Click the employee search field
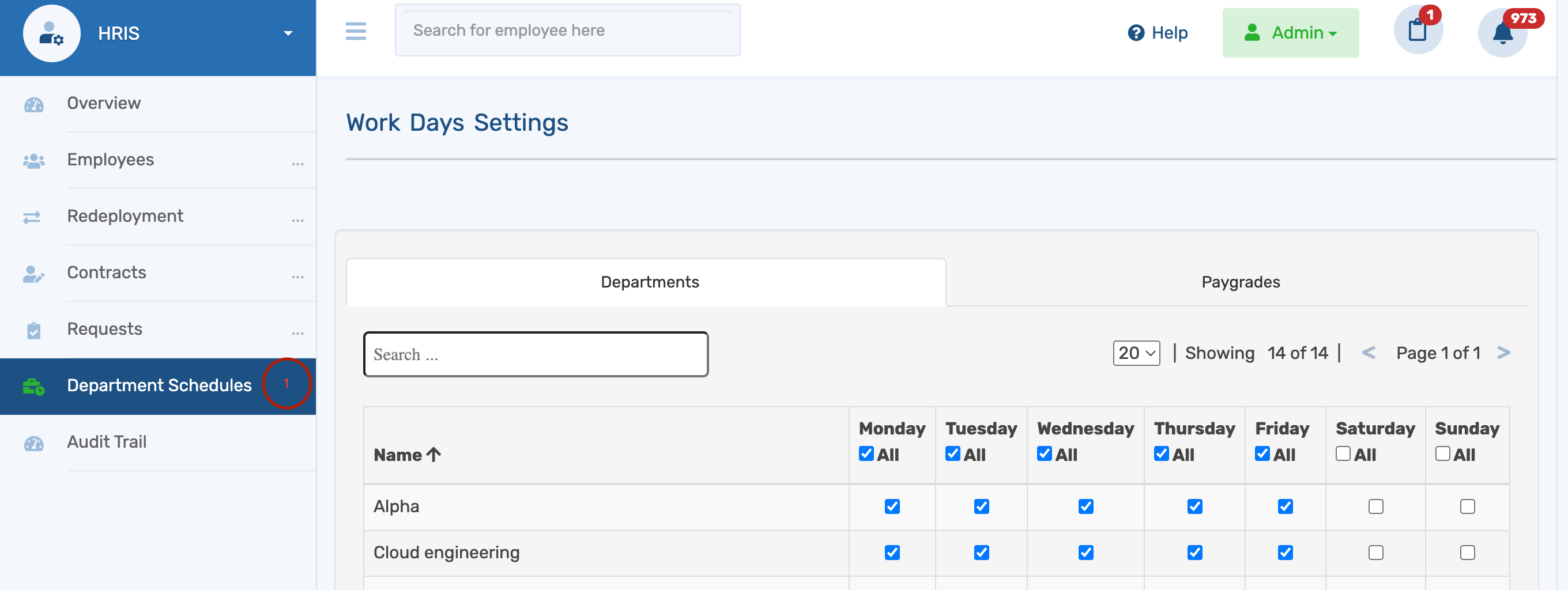The height and width of the screenshot is (590, 1568). 567,31
